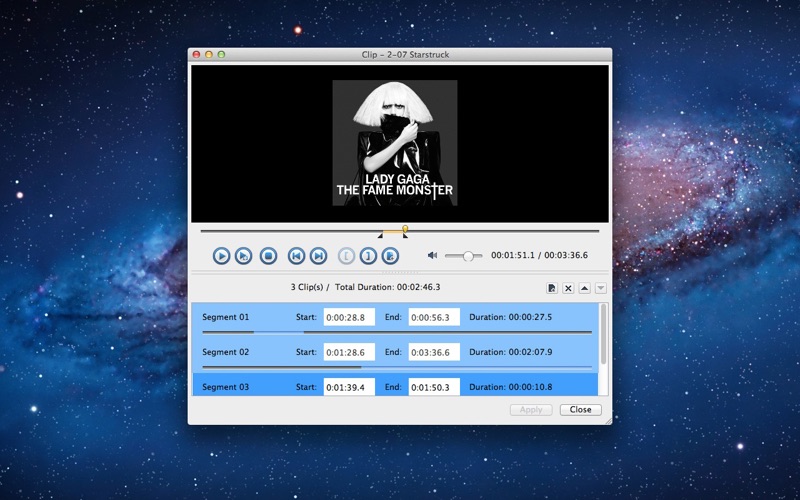Select the left trim marker triangle

(x=380, y=235)
